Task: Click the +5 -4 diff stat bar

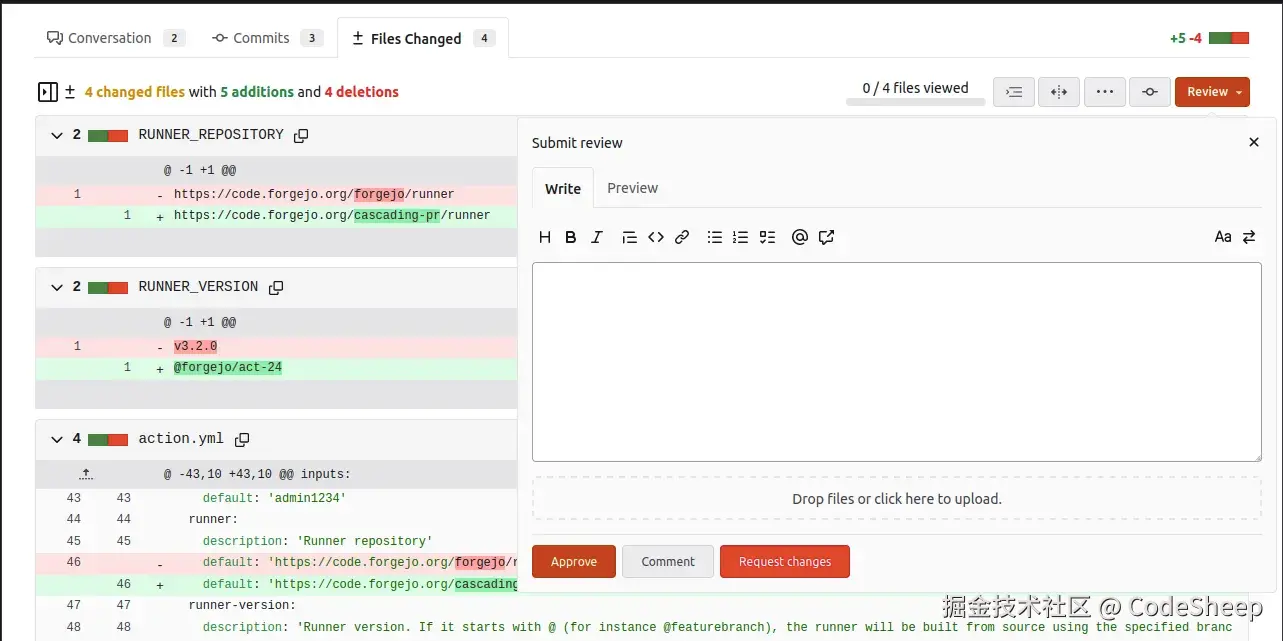Action: (1229, 38)
